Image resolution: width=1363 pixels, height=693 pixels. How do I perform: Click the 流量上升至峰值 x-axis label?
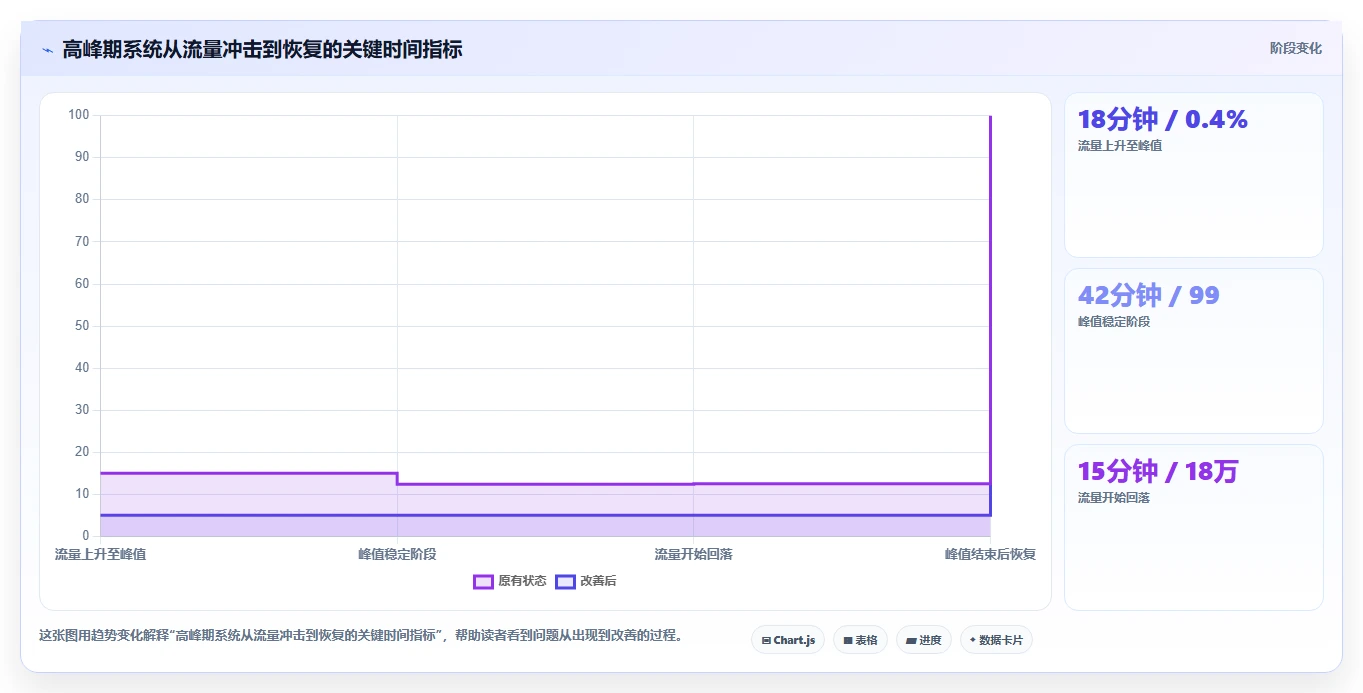[100, 554]
